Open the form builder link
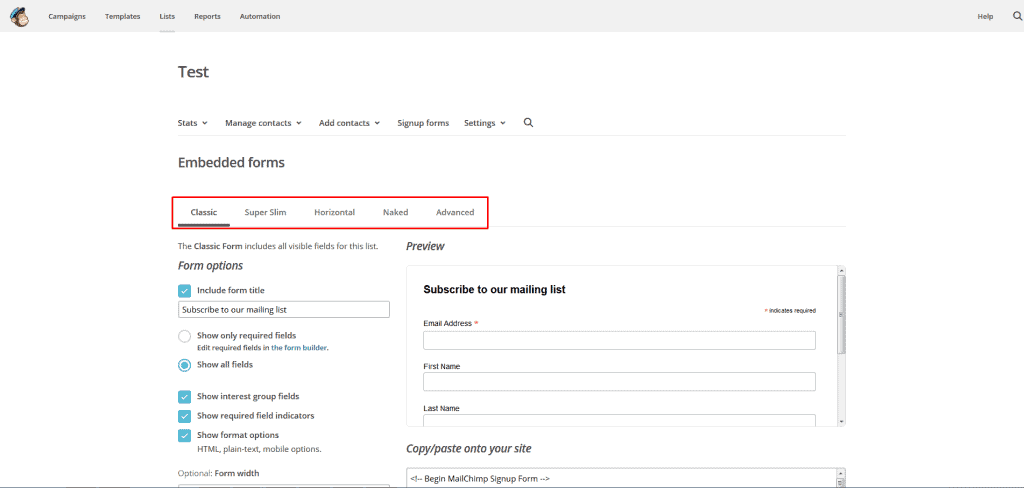Image resolution: width=1024 pixels, height=488 pixels. [x=299, y=348]
